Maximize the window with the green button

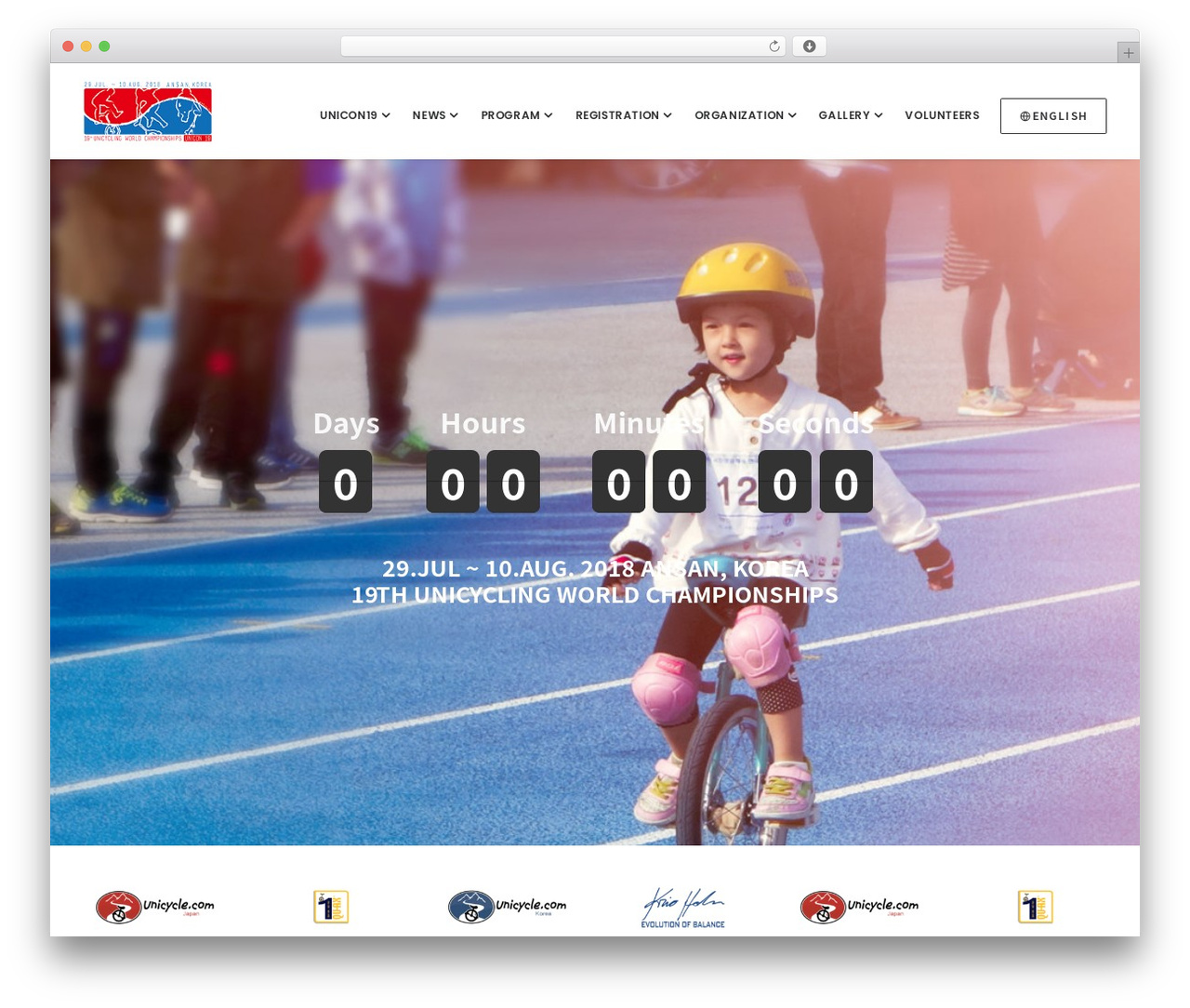pyautogui.click(x=104, y=46)
